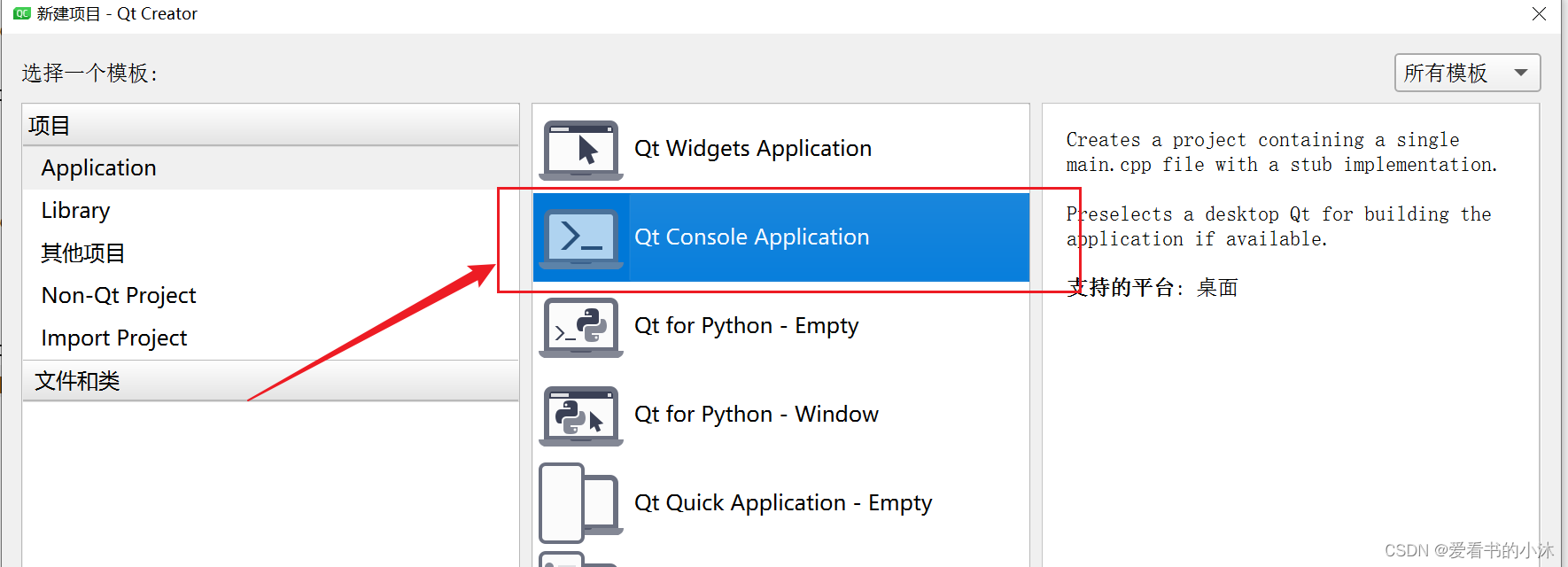
Task: Click the Qt Widgets Application template icon
Action: 581,150
